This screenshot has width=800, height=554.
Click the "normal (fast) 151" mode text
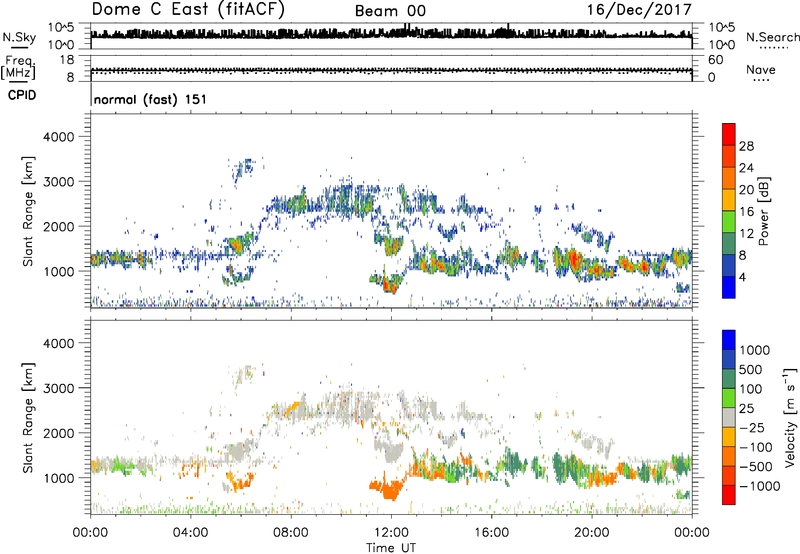pos(151,99)
